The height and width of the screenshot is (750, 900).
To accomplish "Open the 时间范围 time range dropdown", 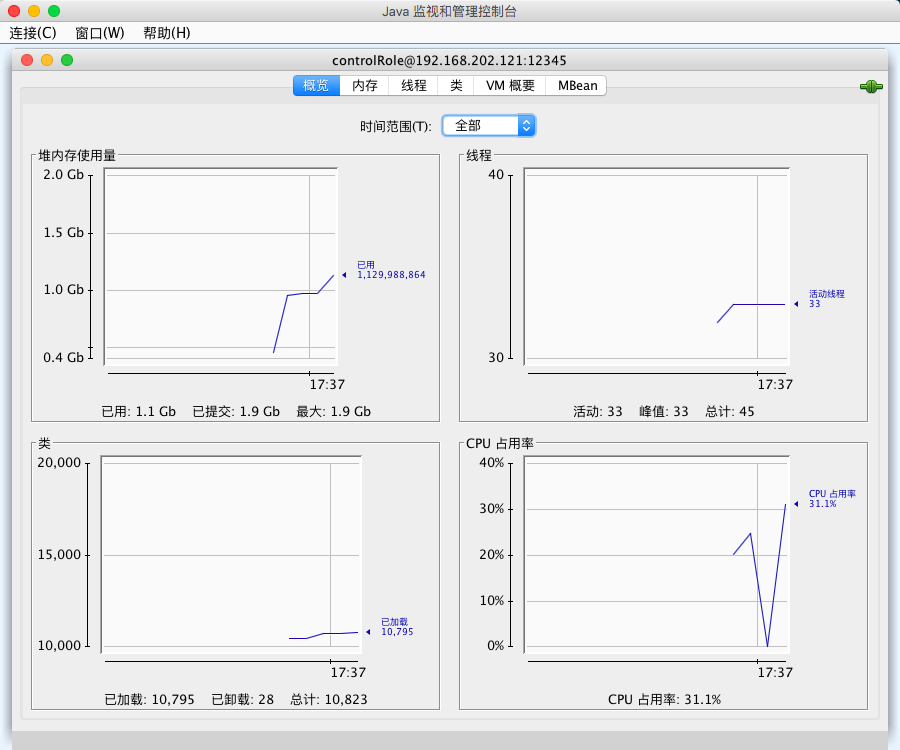I will click(488, 126).
